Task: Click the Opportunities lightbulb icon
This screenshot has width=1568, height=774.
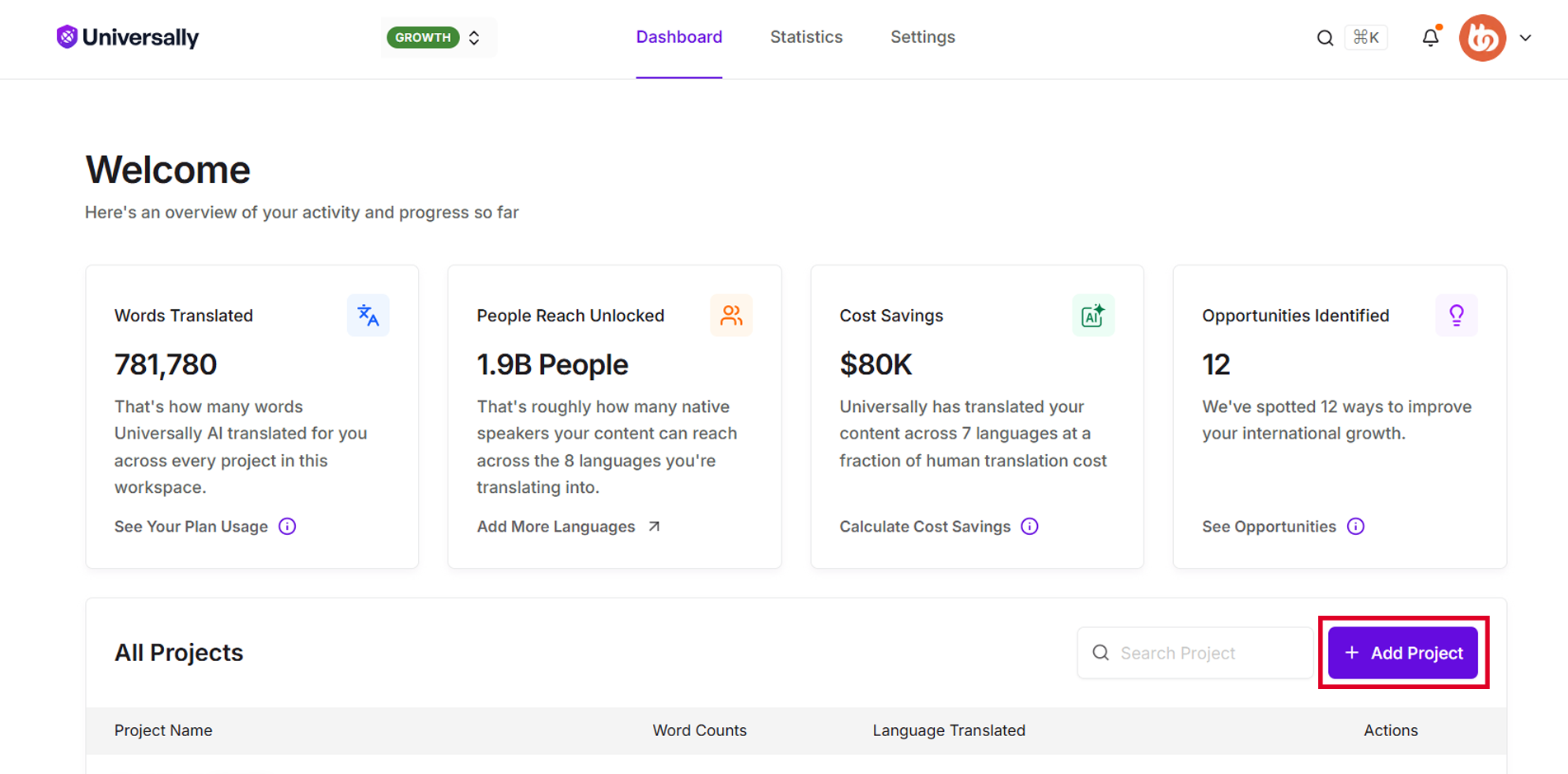Action: coord(1457,315)
